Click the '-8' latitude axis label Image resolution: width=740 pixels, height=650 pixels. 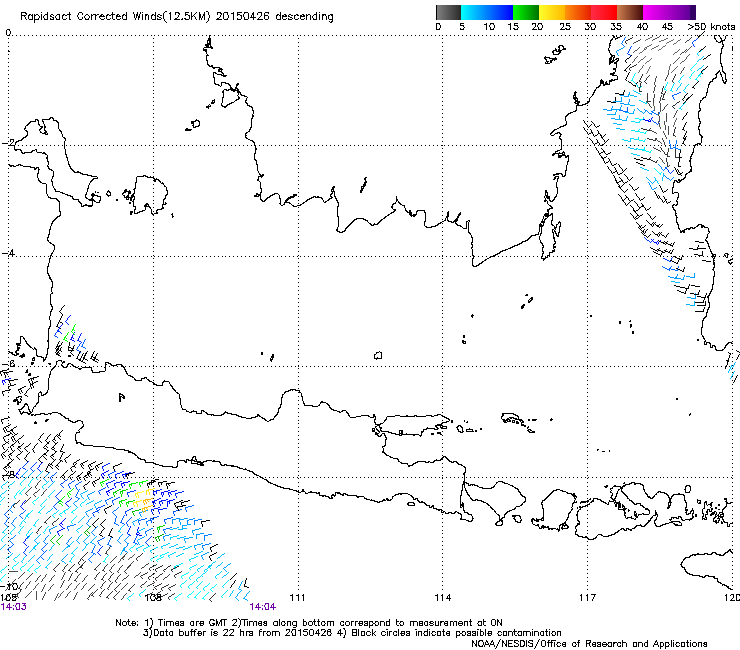click(x=8, y=474)
